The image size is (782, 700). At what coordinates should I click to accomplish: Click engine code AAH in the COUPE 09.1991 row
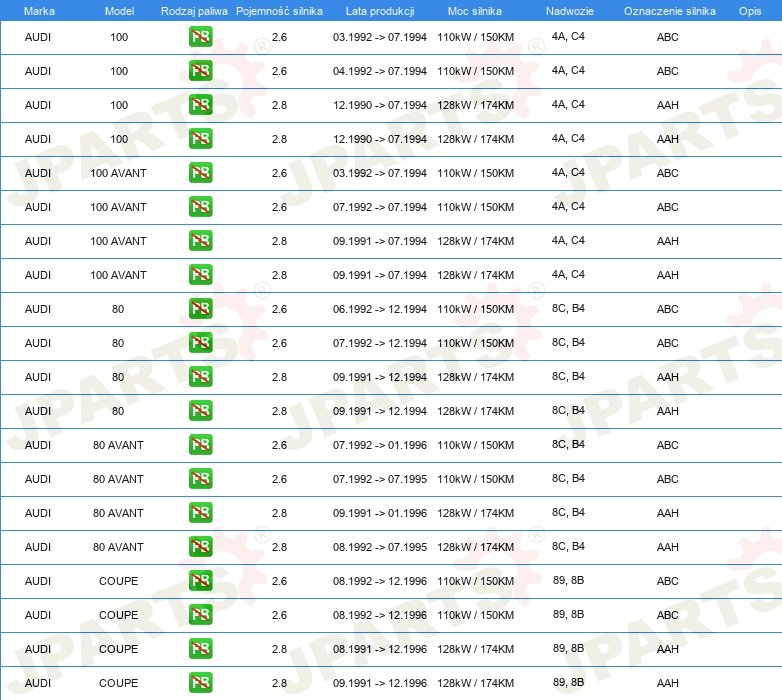pyautogui.click(x=667, y=683)
